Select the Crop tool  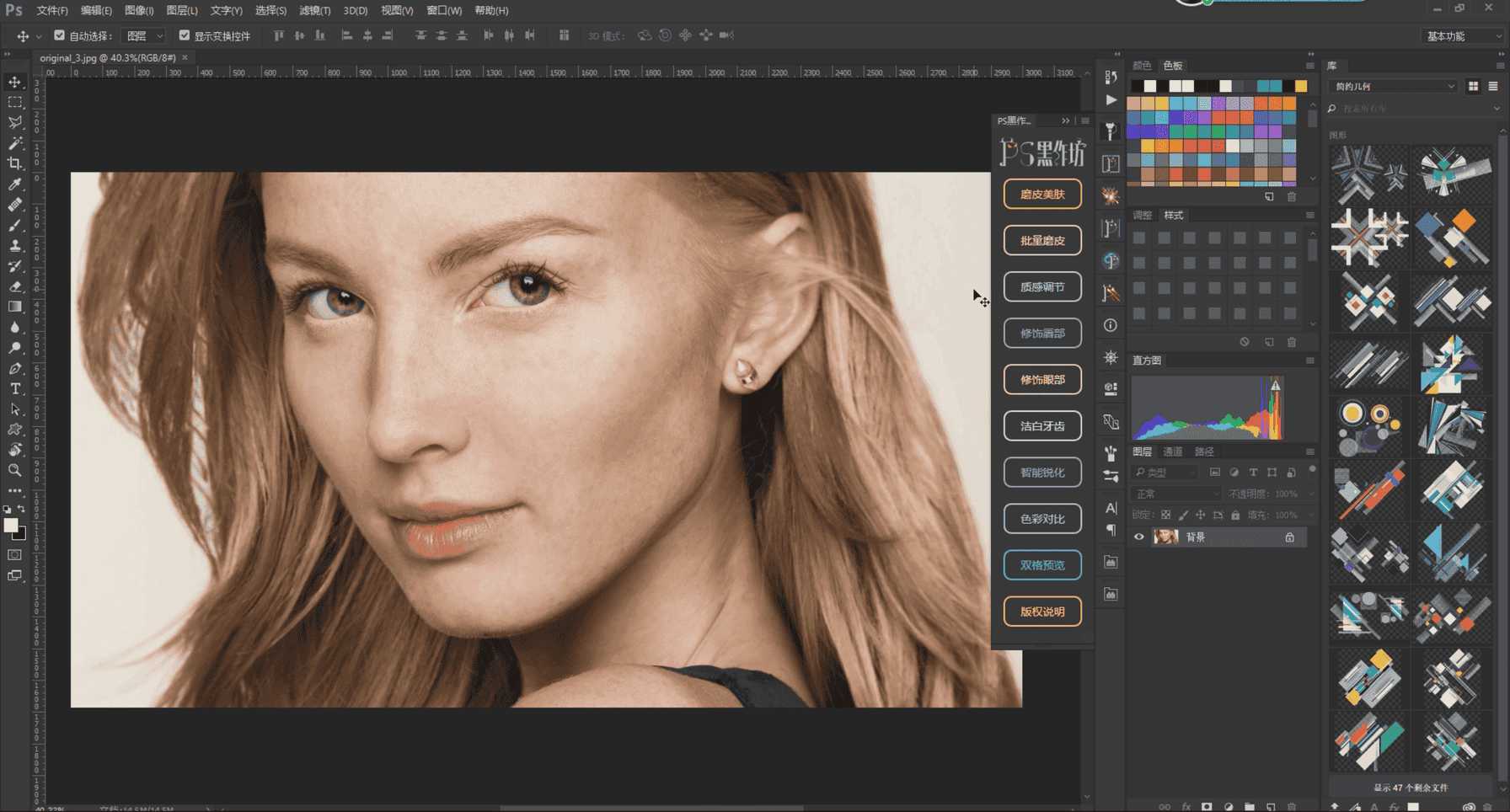15,163
